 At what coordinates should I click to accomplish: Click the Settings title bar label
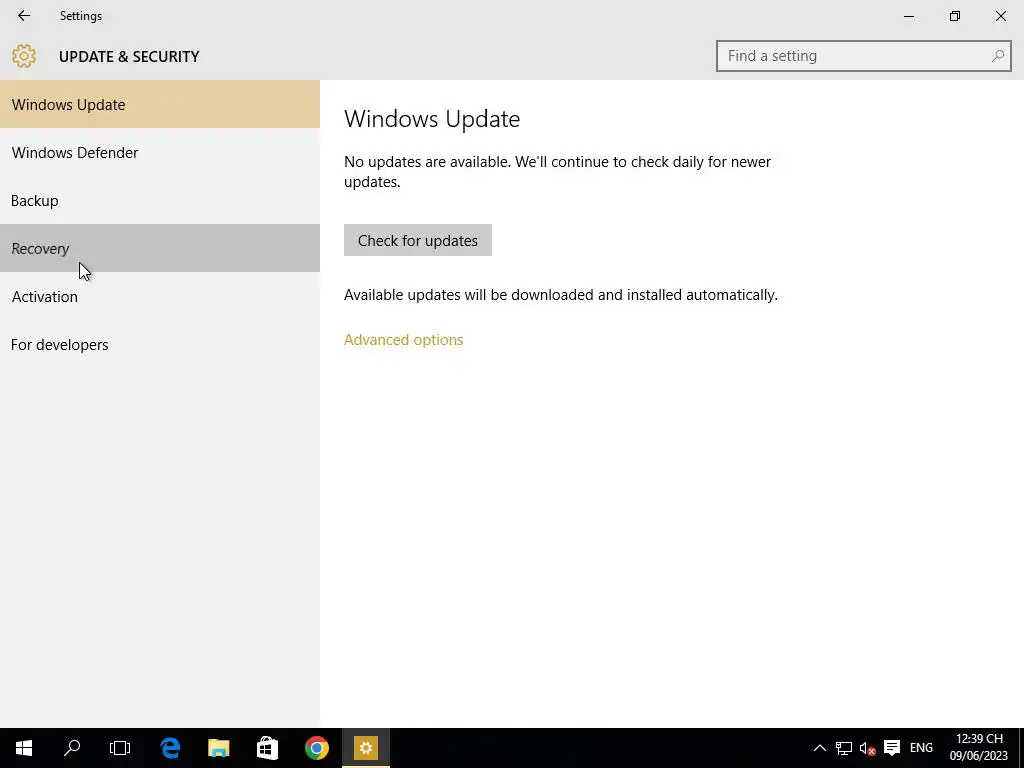(81, 16)
